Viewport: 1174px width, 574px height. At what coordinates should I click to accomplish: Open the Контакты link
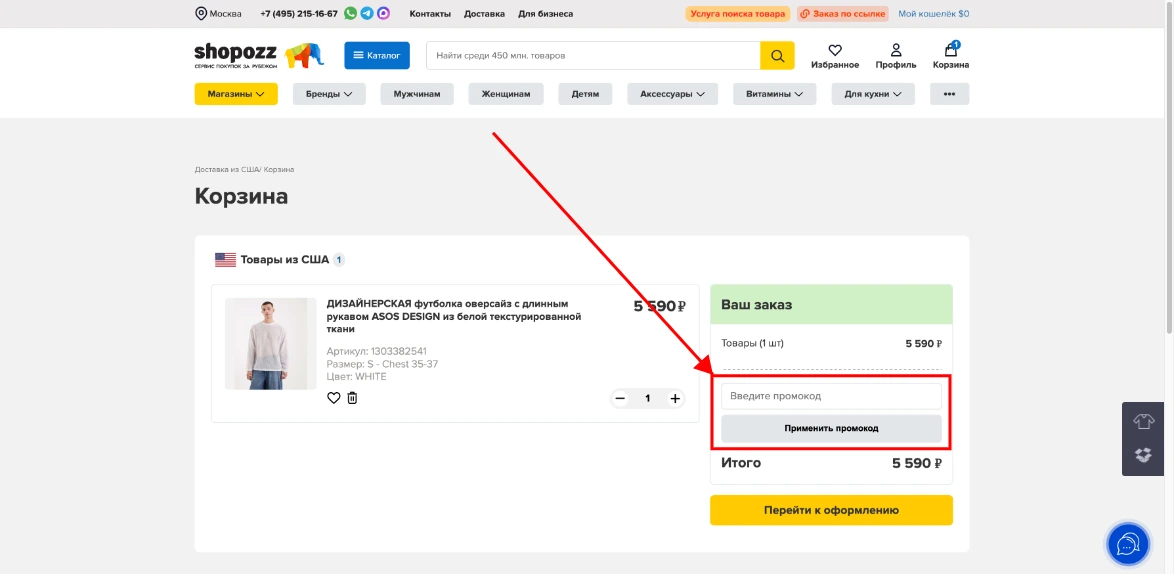click(431, 13)
